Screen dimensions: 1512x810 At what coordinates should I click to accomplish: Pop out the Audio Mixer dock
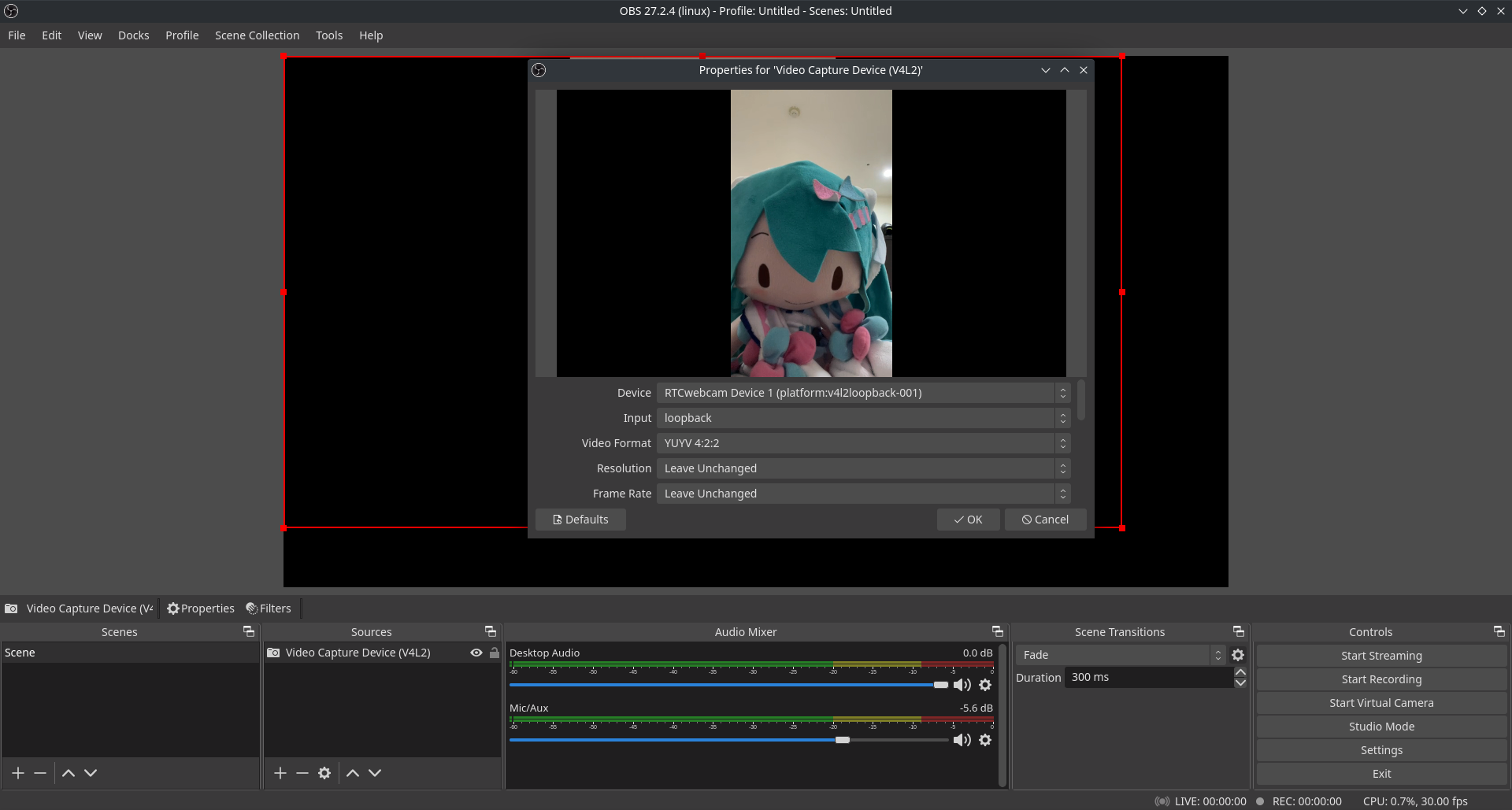tap(998, 631)
